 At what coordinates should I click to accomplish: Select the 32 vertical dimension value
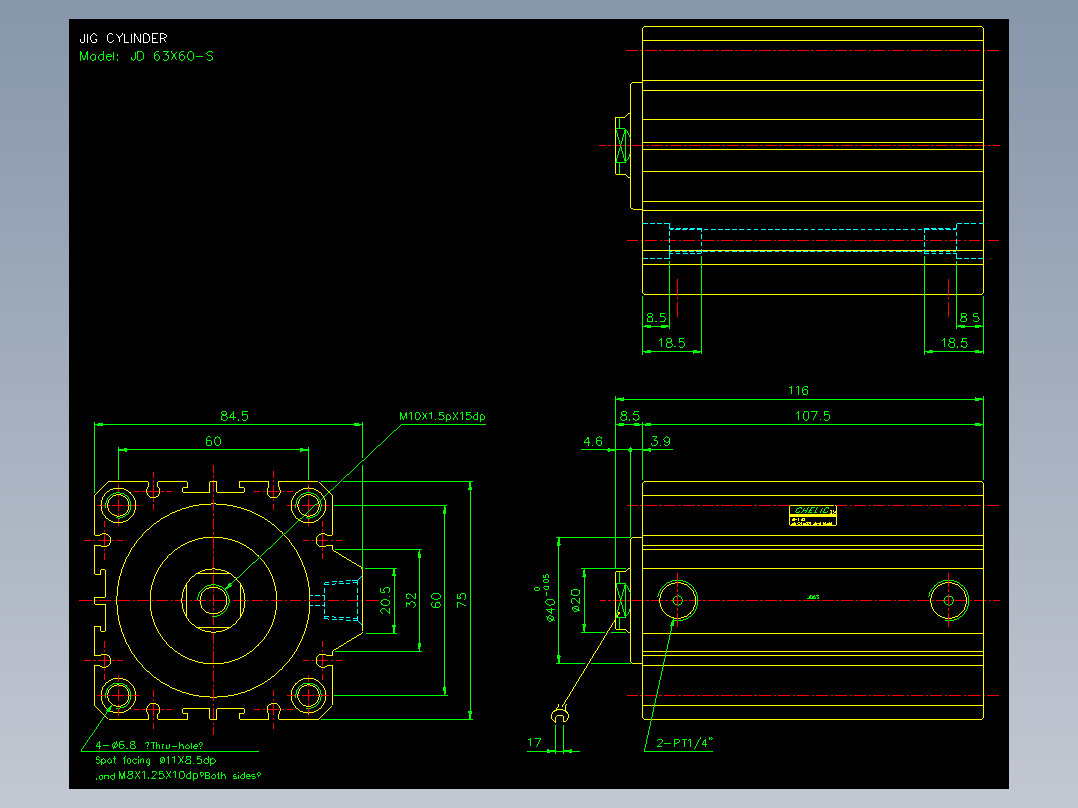click(411, 600)
